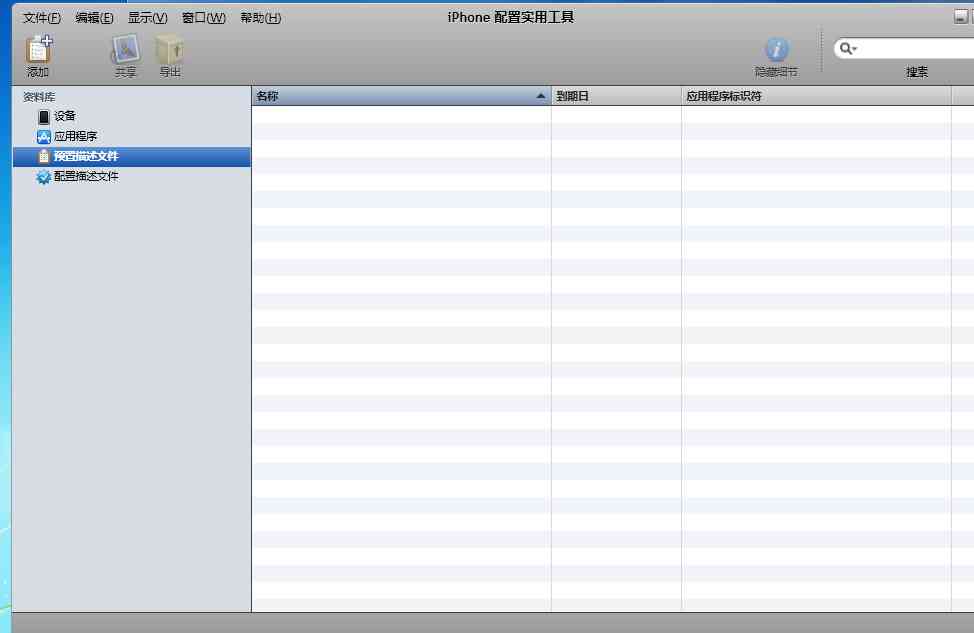This screenshot has height=633, width=974.
Task: Click the 共享 (Share) toolbar icon
Action: [125, 50]
